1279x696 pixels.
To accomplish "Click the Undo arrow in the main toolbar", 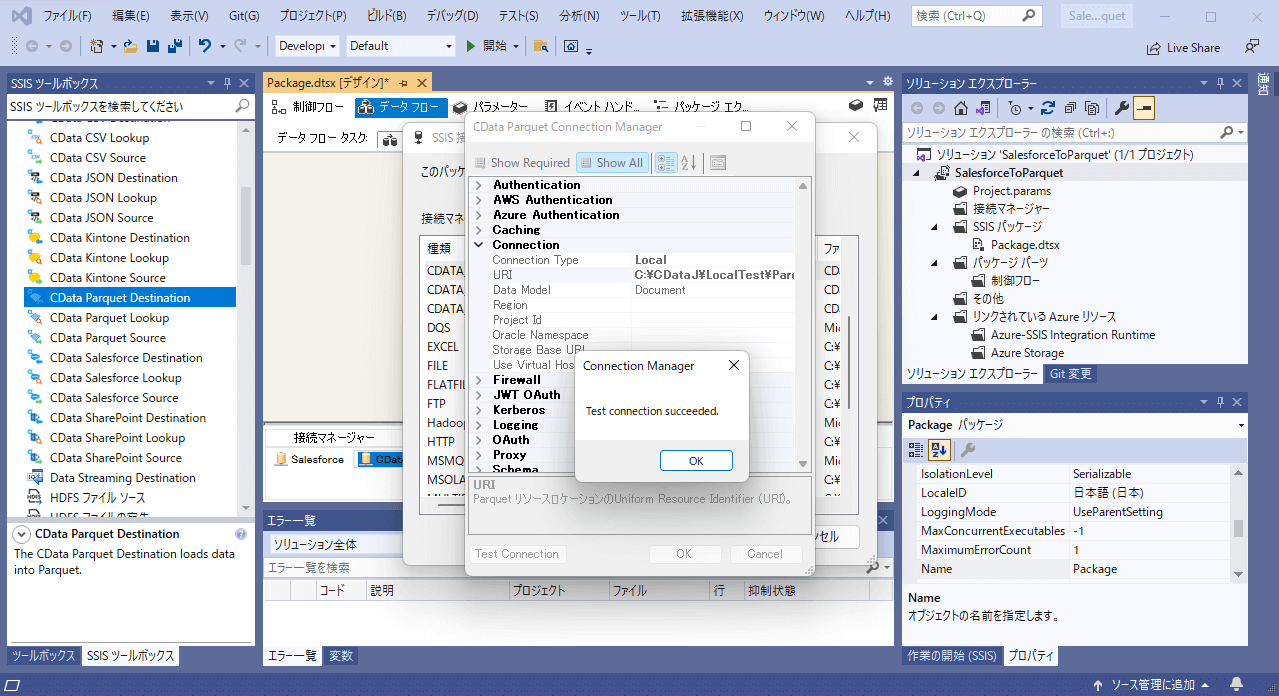I will [204, 46].
